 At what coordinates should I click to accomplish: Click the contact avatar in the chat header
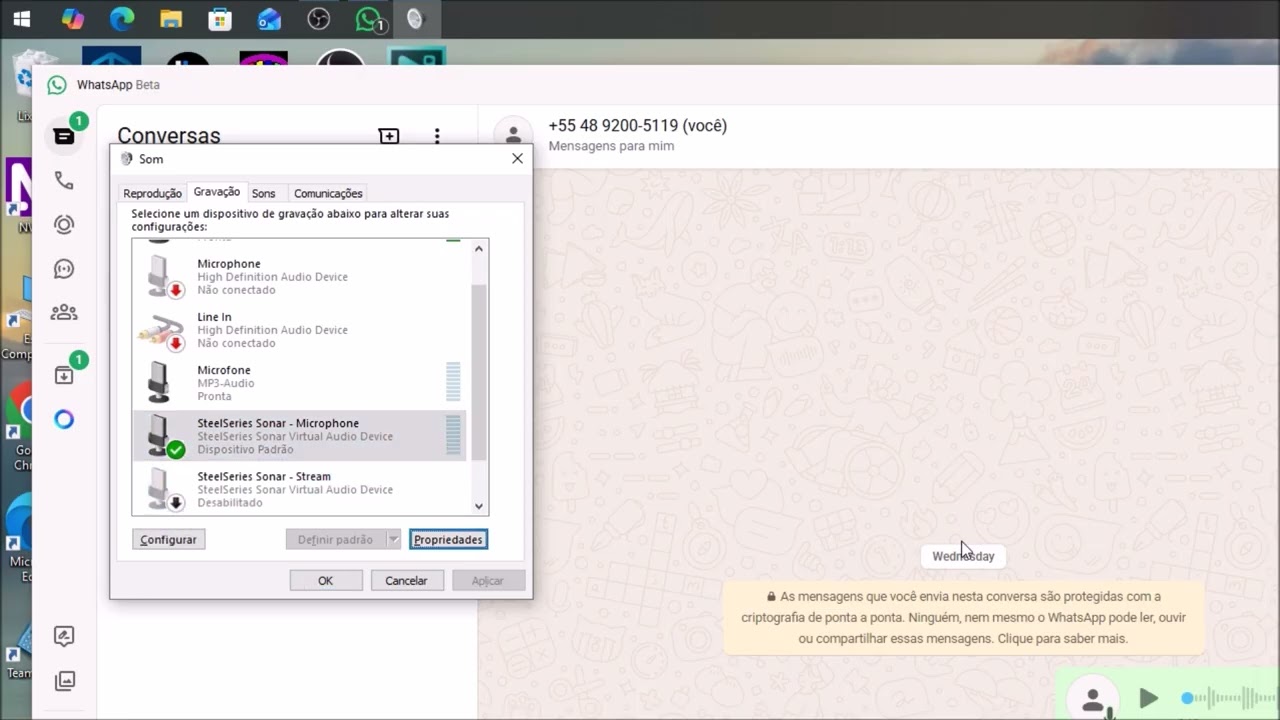[513, 135]
